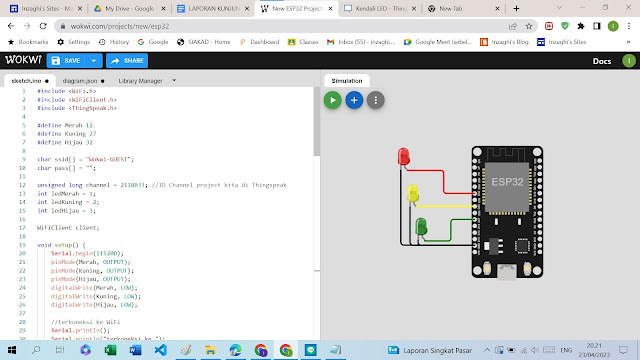Open the Google bookmark
Image resolution: width=640 pixels, height=360 pixels.
tap(153, 42)
